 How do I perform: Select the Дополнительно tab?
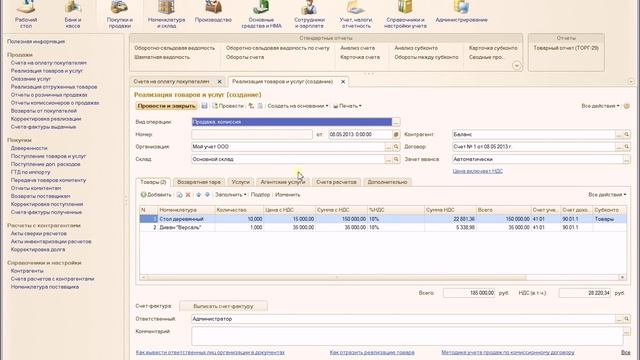tap(387, 182)
